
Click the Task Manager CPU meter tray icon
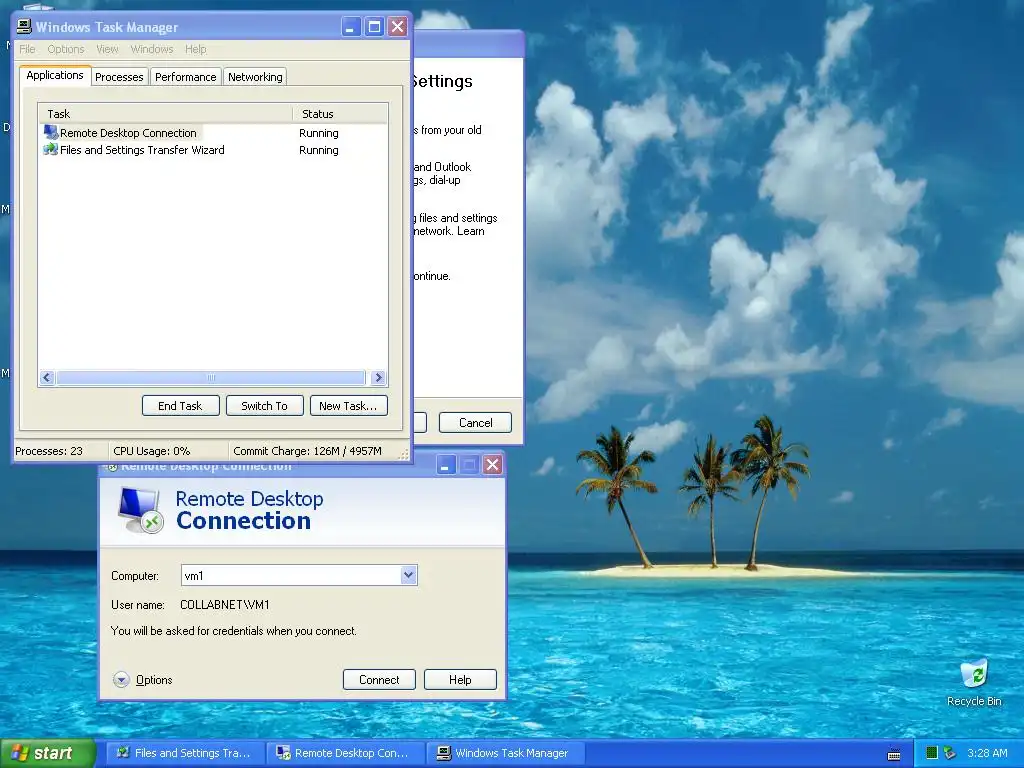click(x=932, y=753)
